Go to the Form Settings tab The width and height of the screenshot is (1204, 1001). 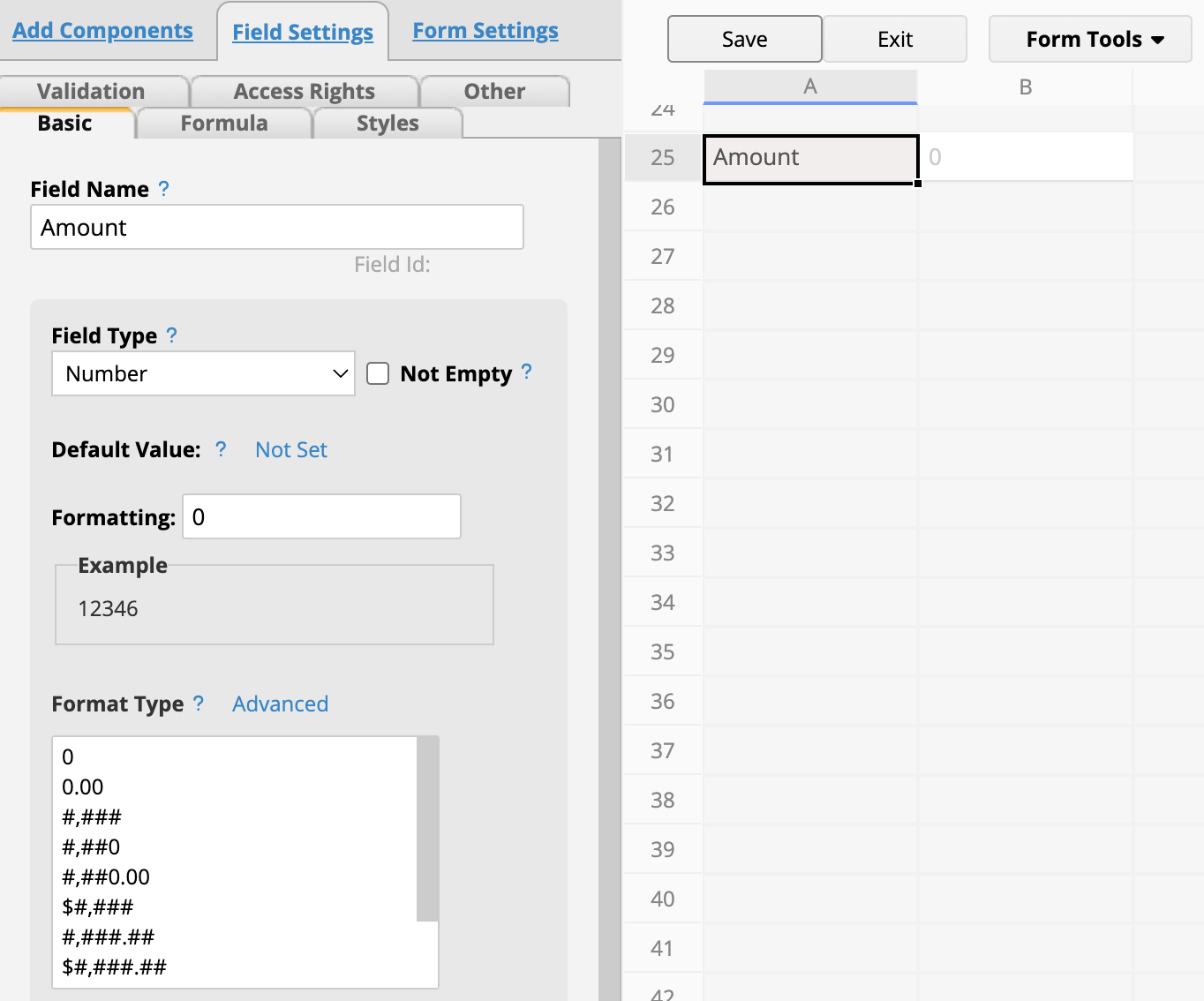[x=485, y=31]
